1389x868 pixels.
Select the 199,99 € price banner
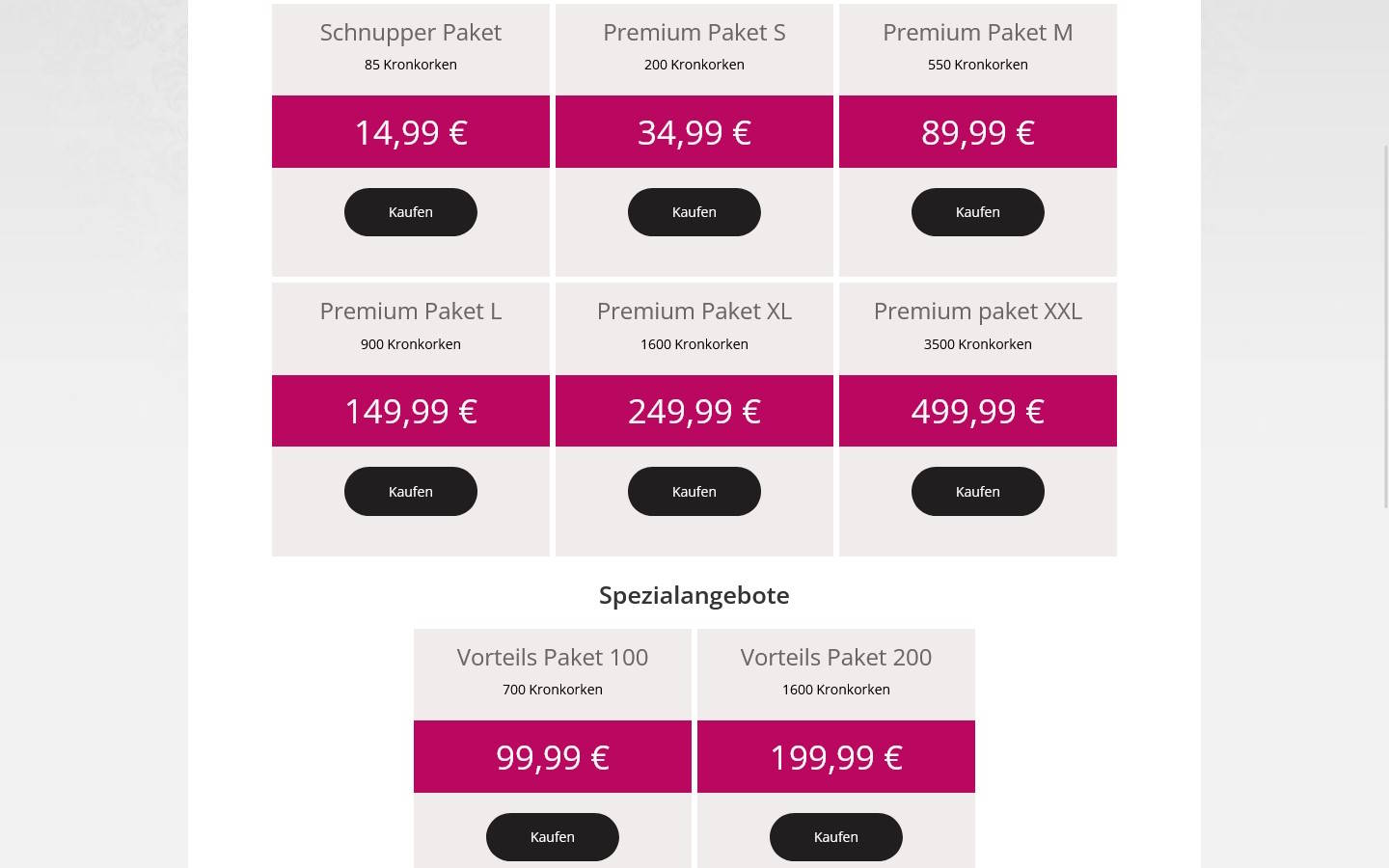[835, 756]
